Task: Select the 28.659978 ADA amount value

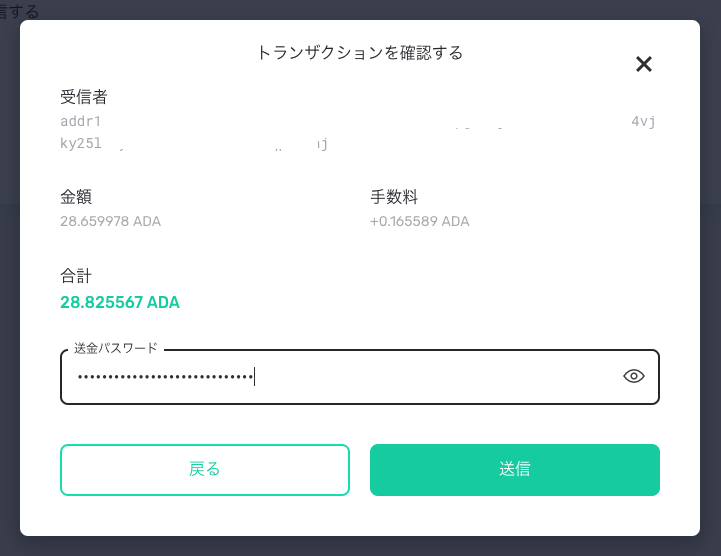Action: click(110, 221)
